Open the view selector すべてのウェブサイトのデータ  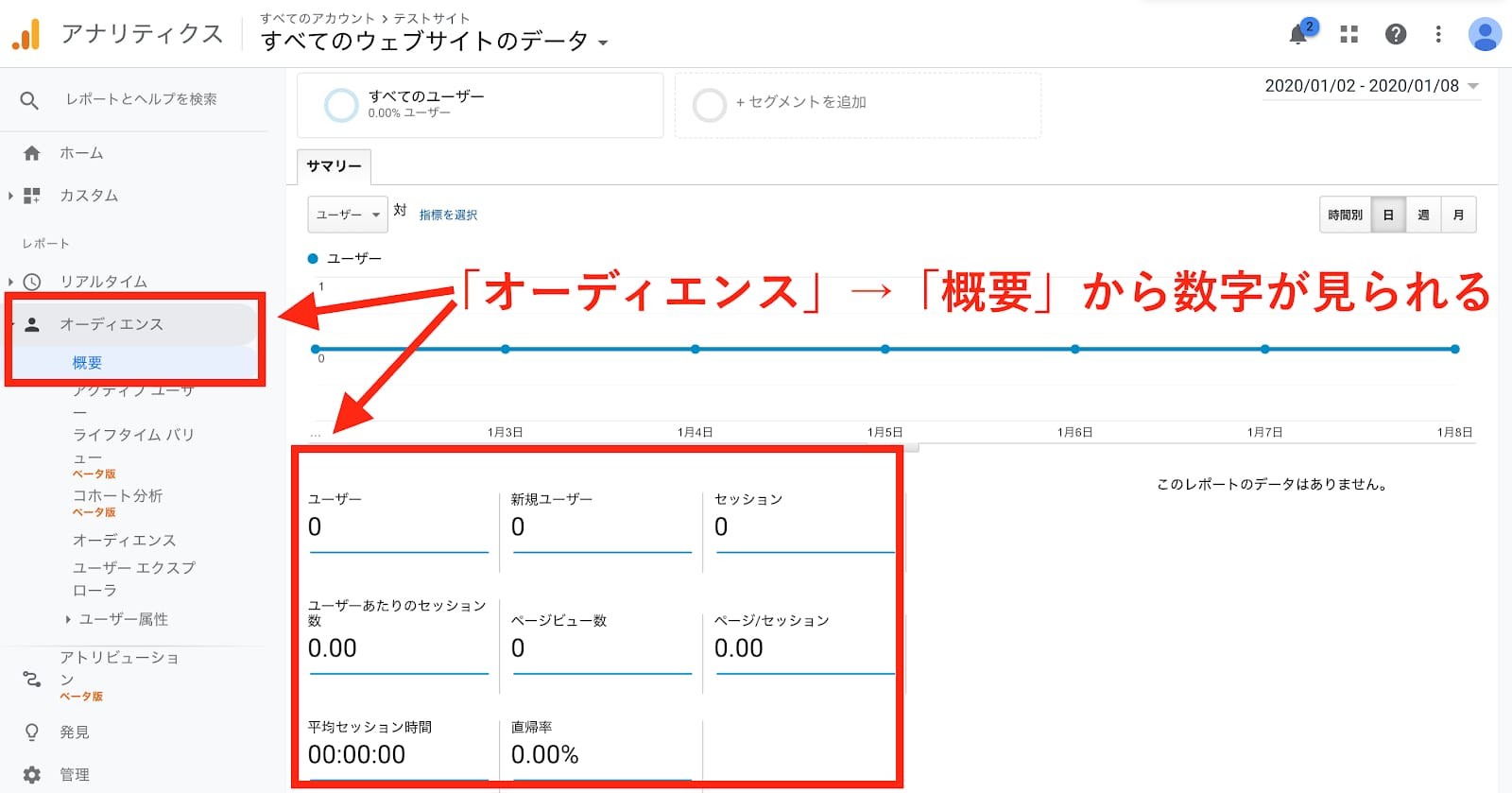pos(435,42)
